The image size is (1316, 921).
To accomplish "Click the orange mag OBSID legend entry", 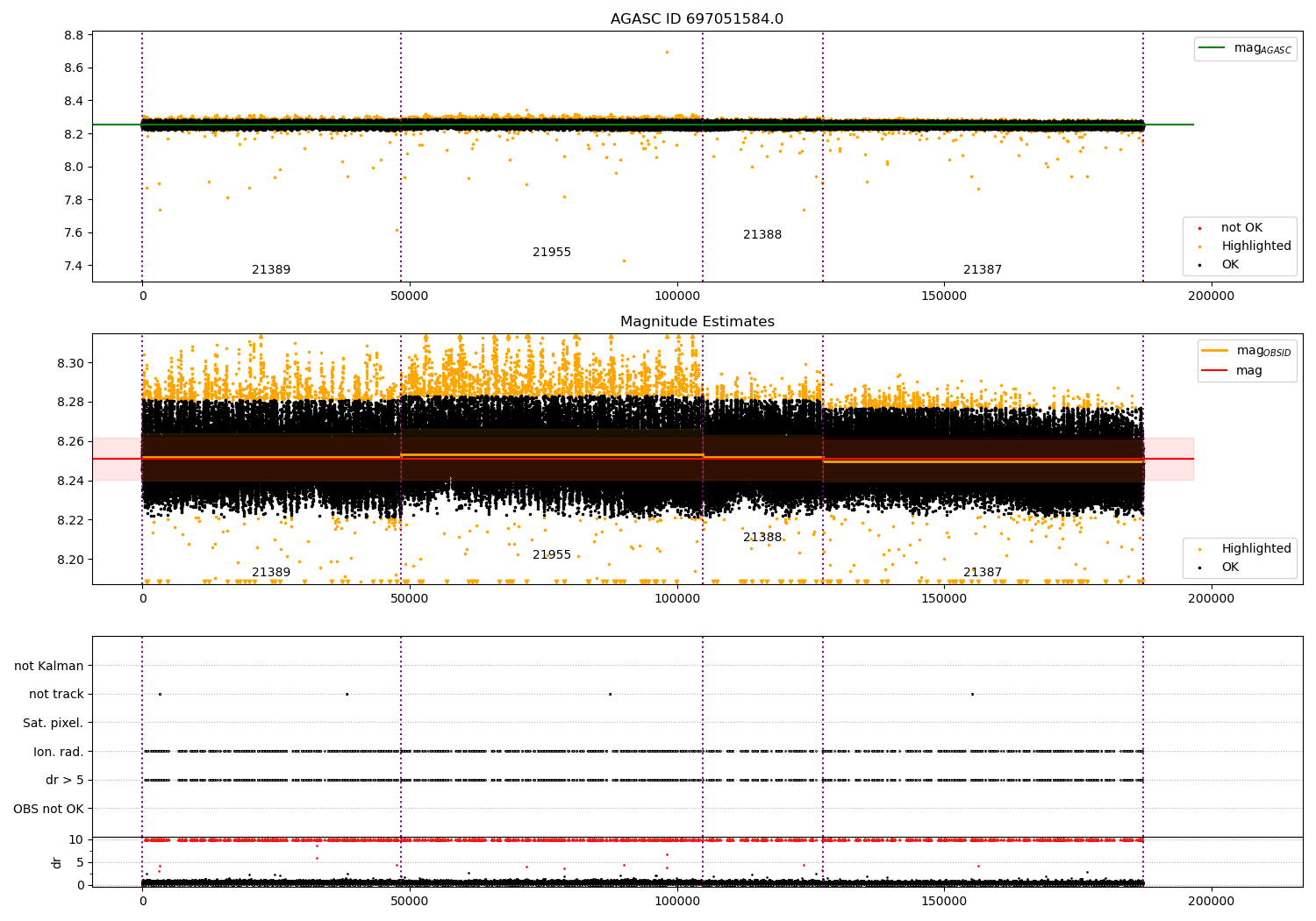I will pyautogui.click(x=1246, y=351).
